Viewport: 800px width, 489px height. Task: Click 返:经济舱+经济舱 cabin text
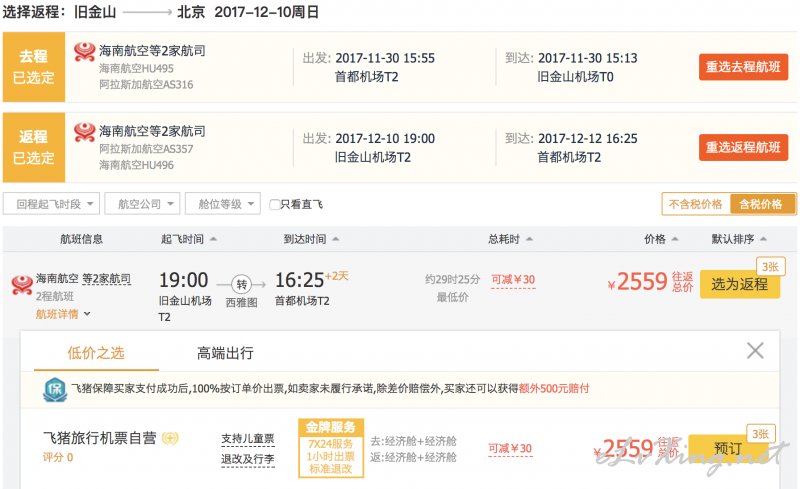pyautogui.click(x=413, y=457)
